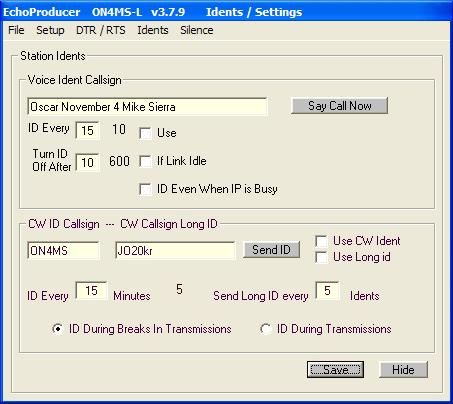453x404 pixels.
Task: Check the Use Long id box
Action: point(321,257)
